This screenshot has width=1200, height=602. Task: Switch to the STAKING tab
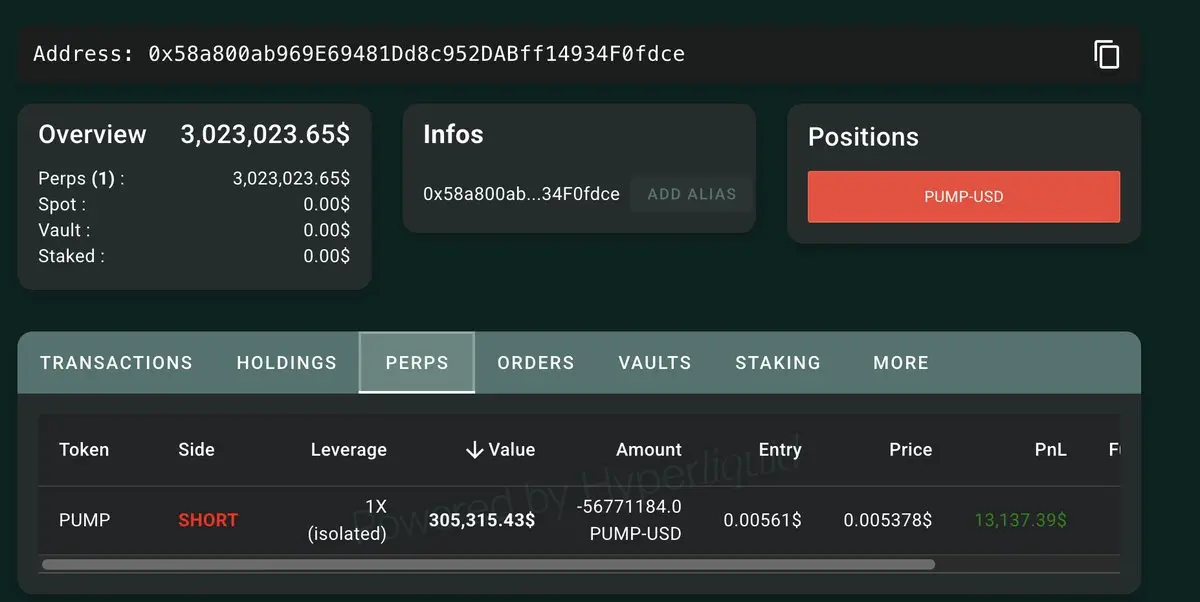(x=778, y=363)
